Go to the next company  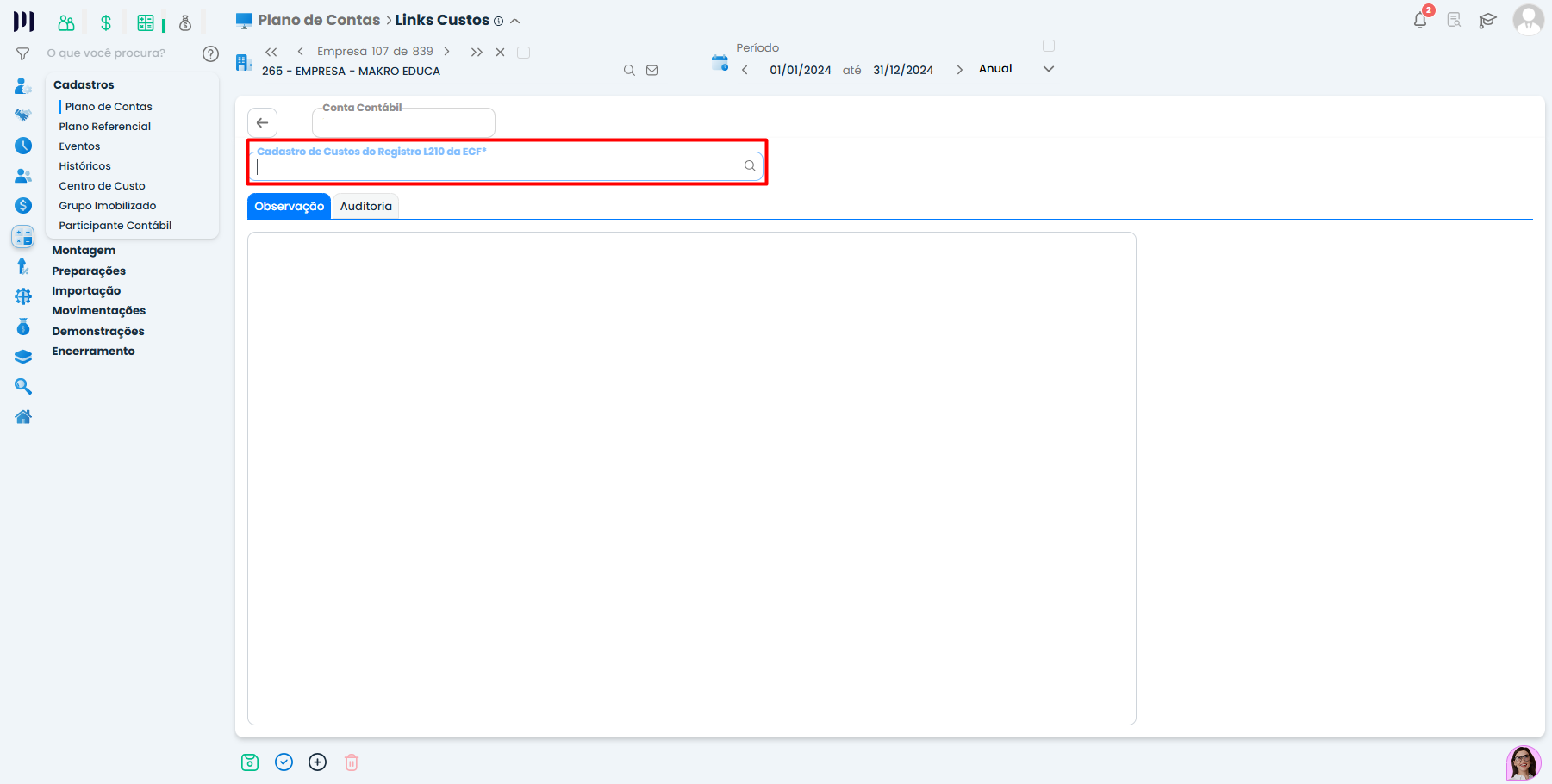(446, 52)
